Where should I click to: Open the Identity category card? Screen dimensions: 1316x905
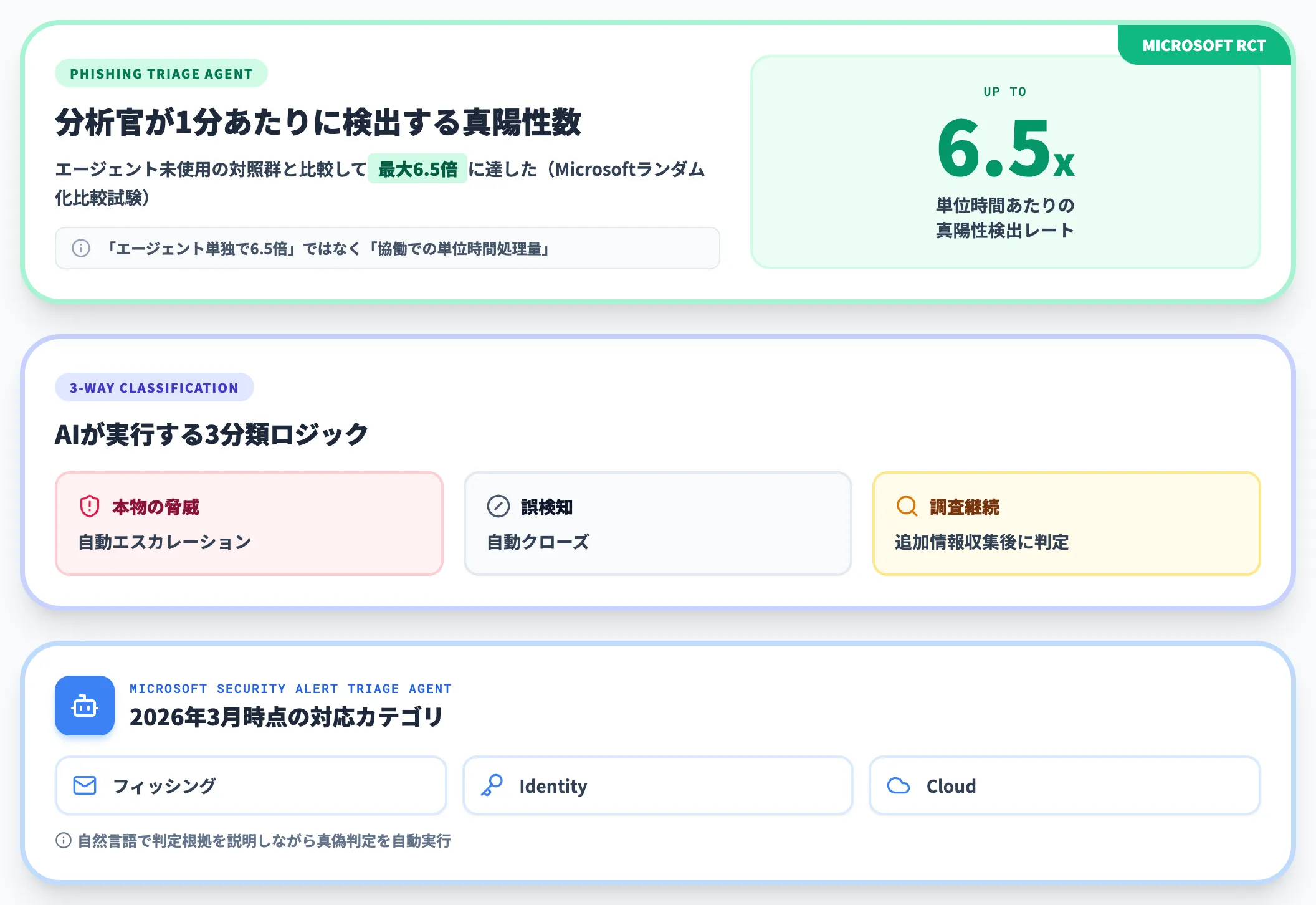point(658,785)
